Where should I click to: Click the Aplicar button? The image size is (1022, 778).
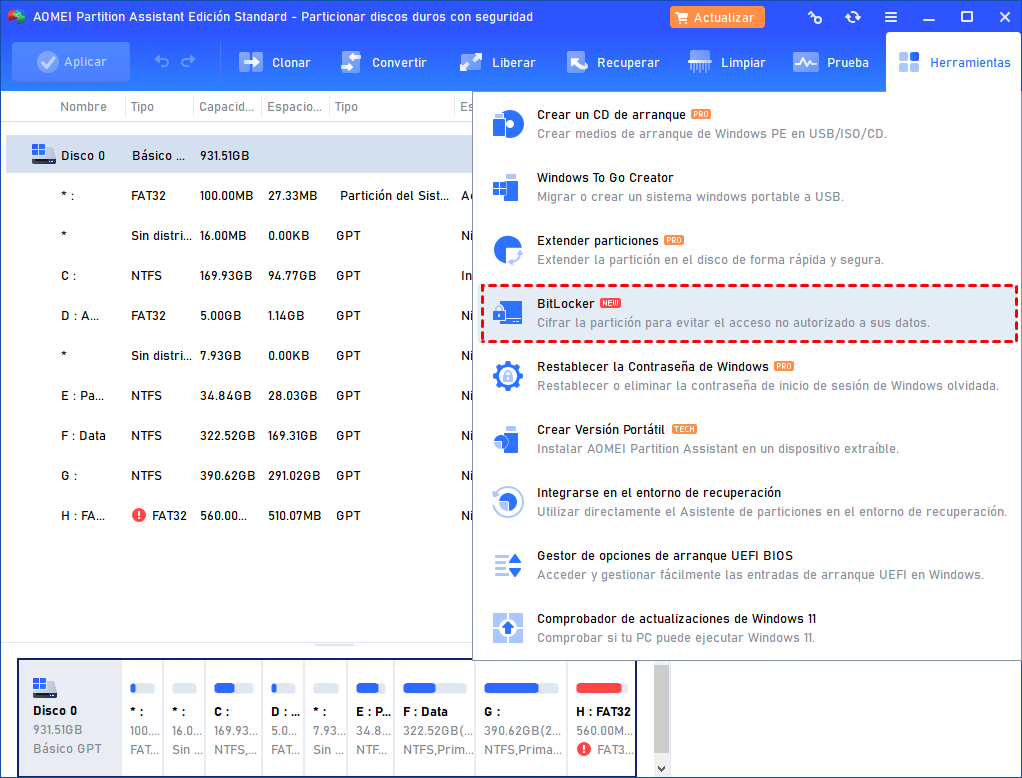point(71,62)
